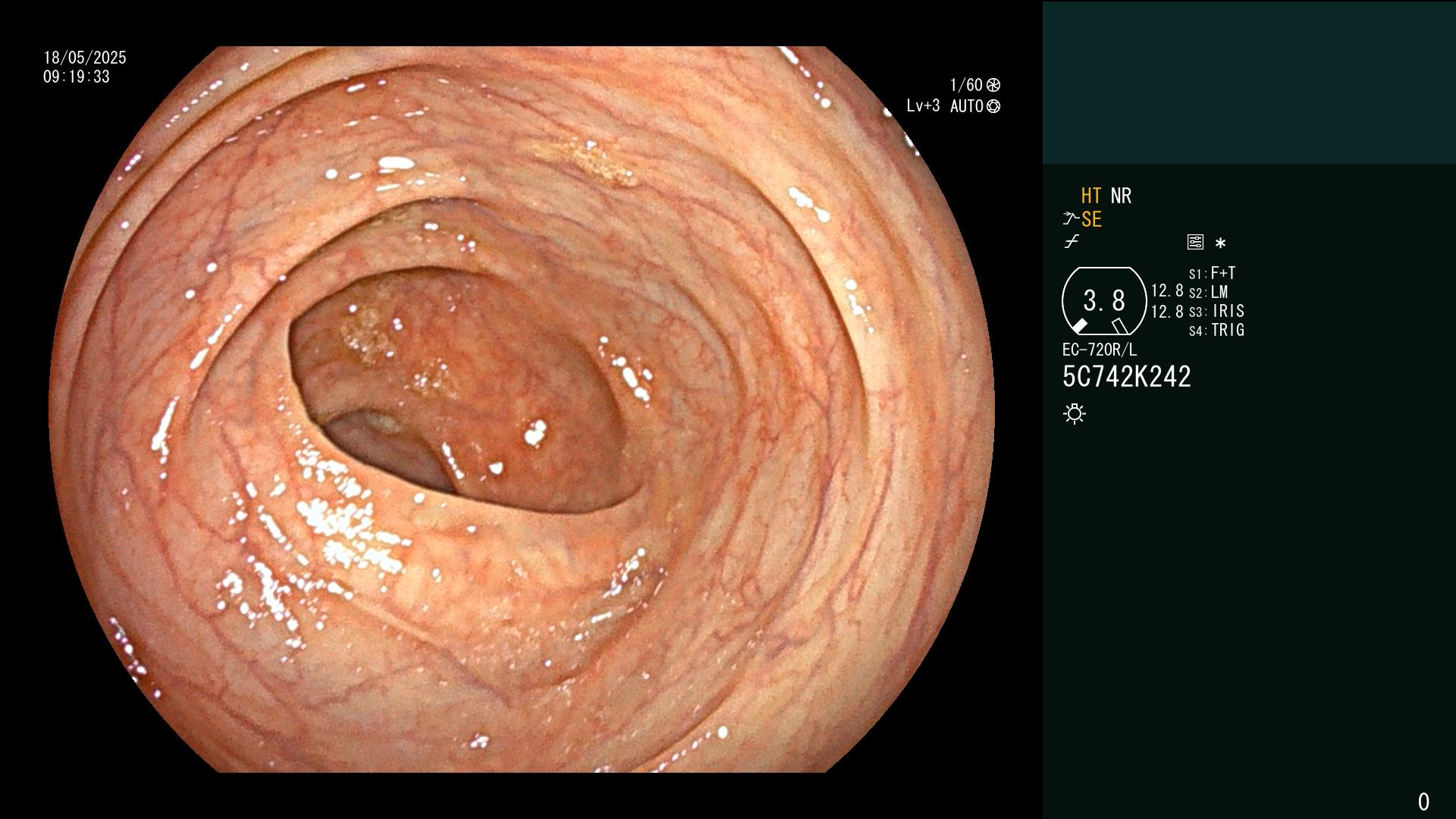
Task: Click the tone curve icon below SE
Action: click(x=1071, y=242)
